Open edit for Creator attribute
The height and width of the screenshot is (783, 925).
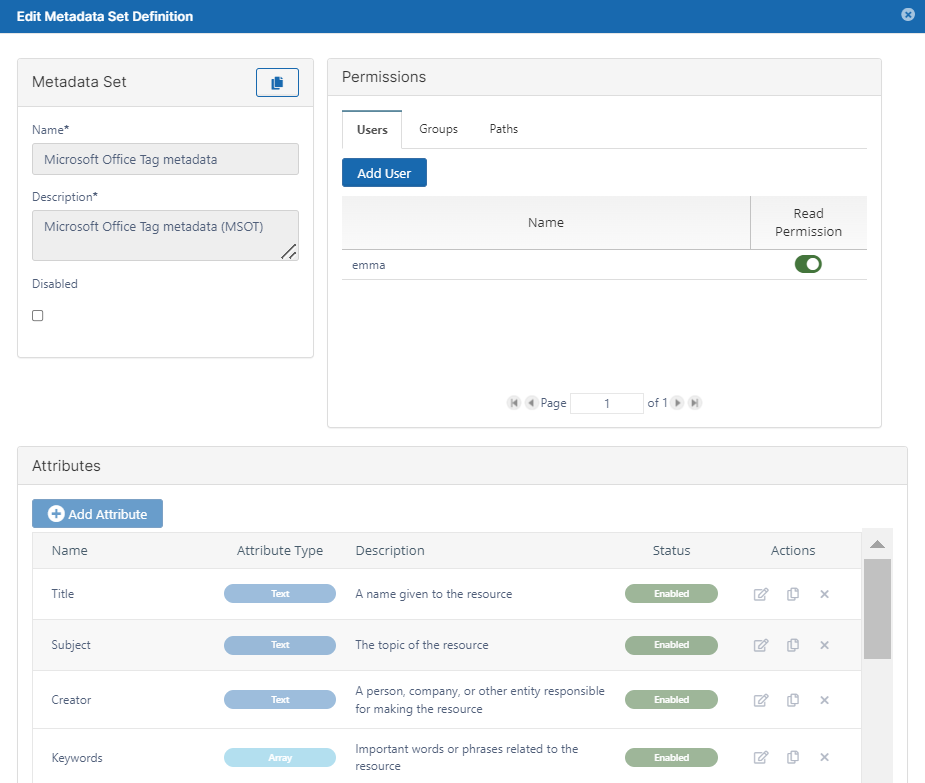point(761,700)
